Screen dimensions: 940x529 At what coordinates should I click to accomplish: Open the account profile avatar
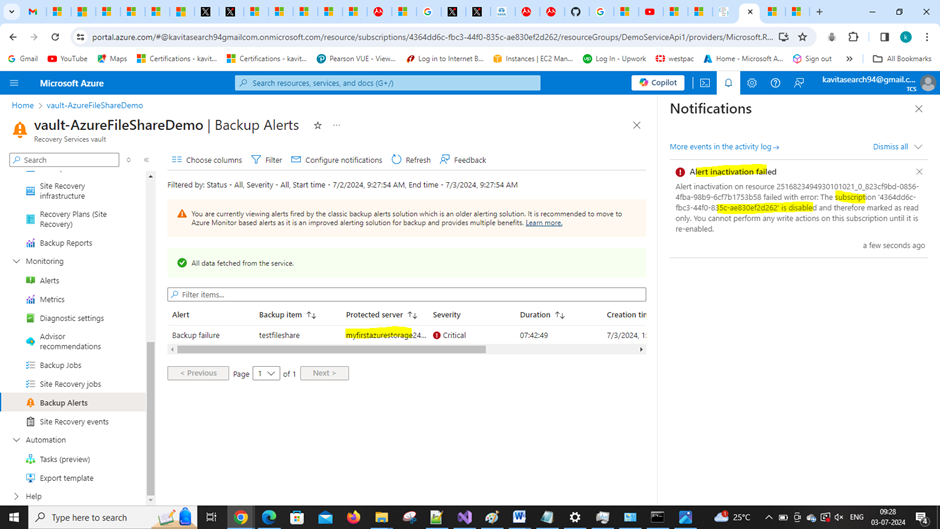coord(928,83)
